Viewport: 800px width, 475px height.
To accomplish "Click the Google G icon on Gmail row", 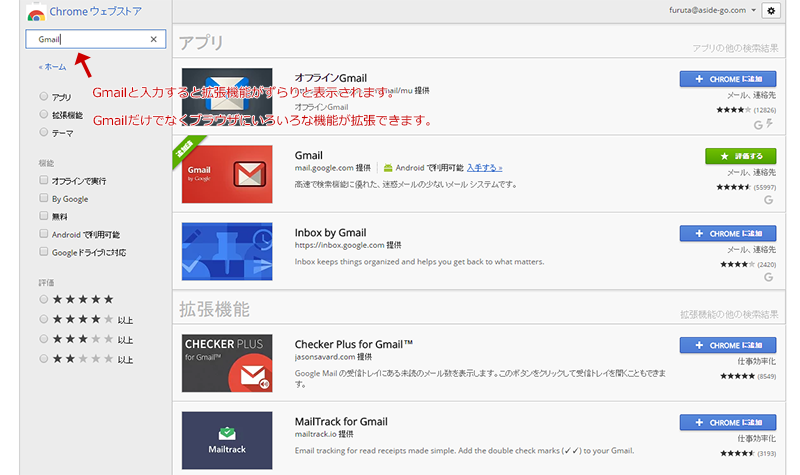I will click(x=768, y=200).
